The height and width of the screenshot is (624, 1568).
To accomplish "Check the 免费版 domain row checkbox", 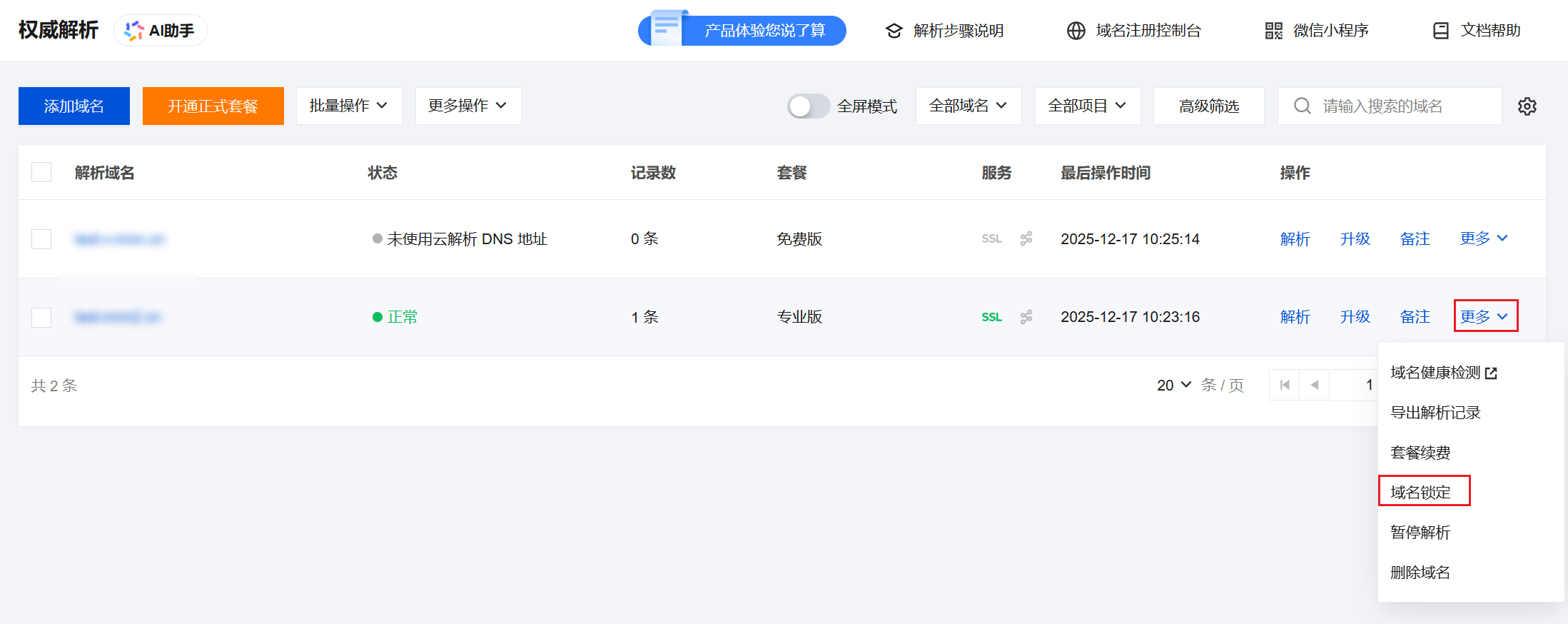I will tap(41, 239).
